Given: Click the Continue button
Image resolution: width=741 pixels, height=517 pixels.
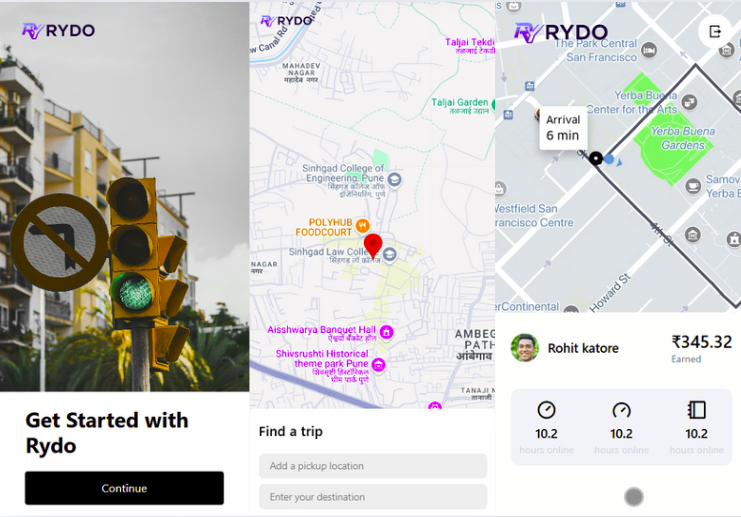Looking at the screenshot, I should pos(124,488).
